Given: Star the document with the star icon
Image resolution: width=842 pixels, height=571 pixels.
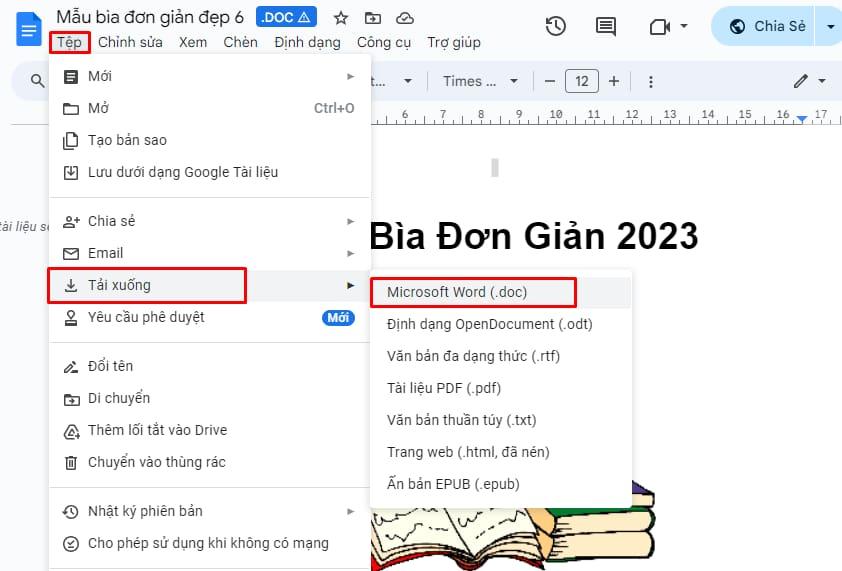Looking at the screenshot, I should click(340, 18).
